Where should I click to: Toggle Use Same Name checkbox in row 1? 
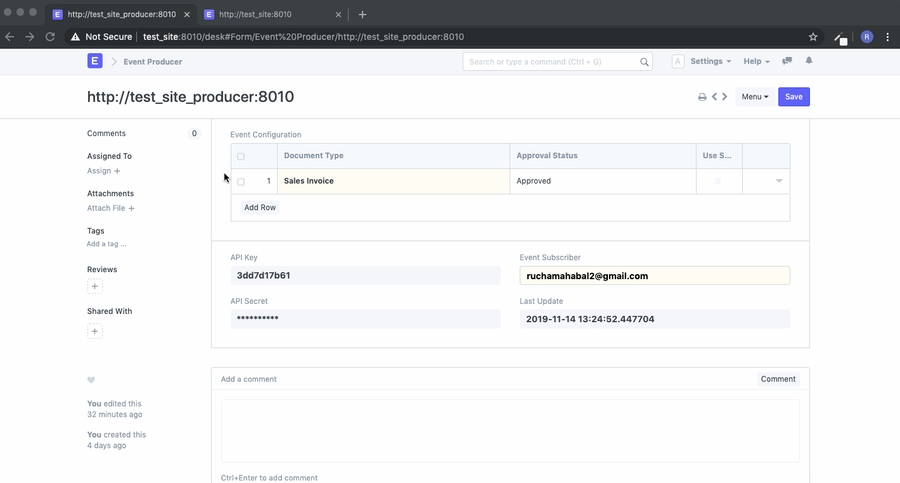(x=717, y=181)
